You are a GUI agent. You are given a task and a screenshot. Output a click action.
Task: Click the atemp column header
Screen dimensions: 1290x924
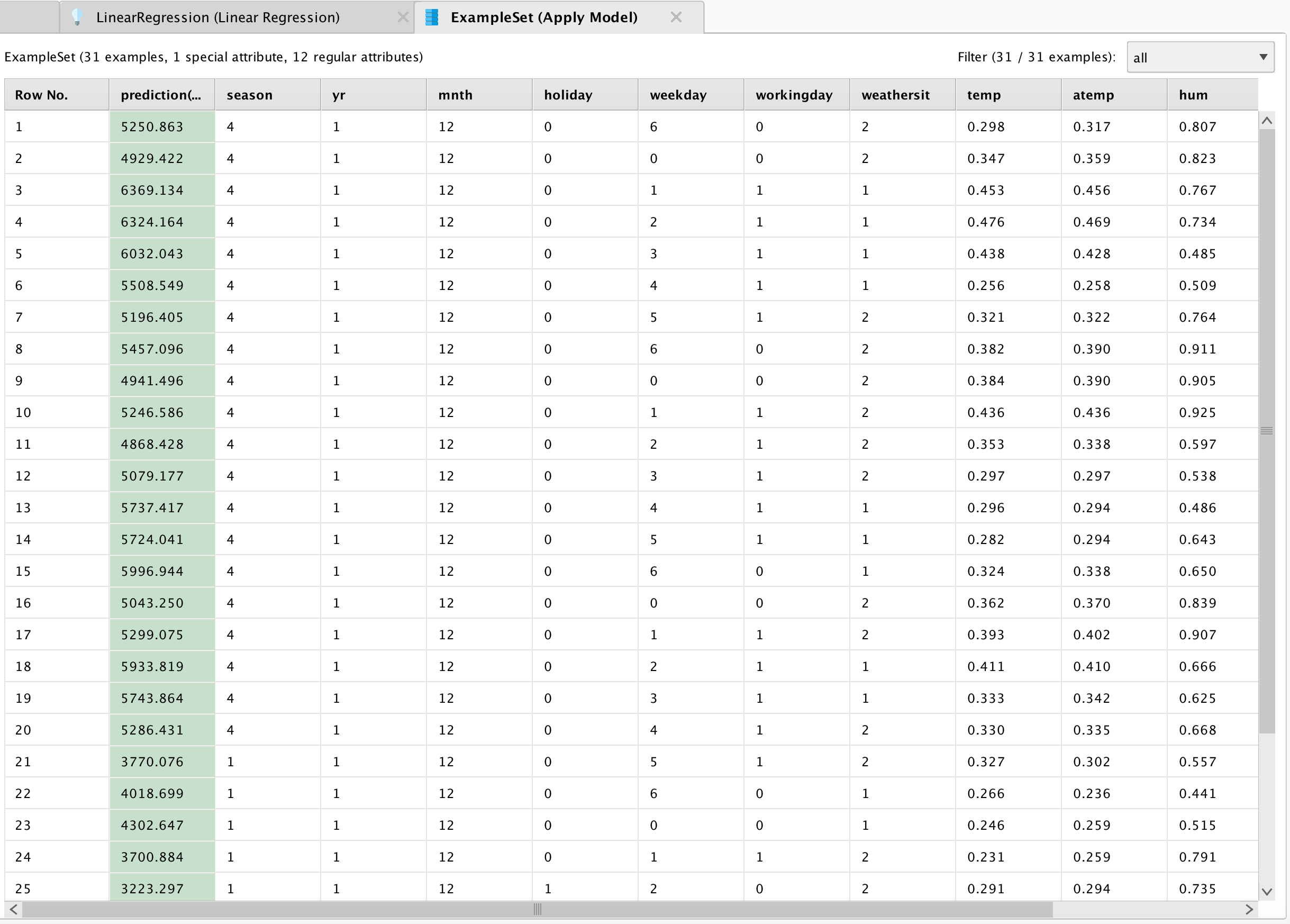tap(1114, 94)
